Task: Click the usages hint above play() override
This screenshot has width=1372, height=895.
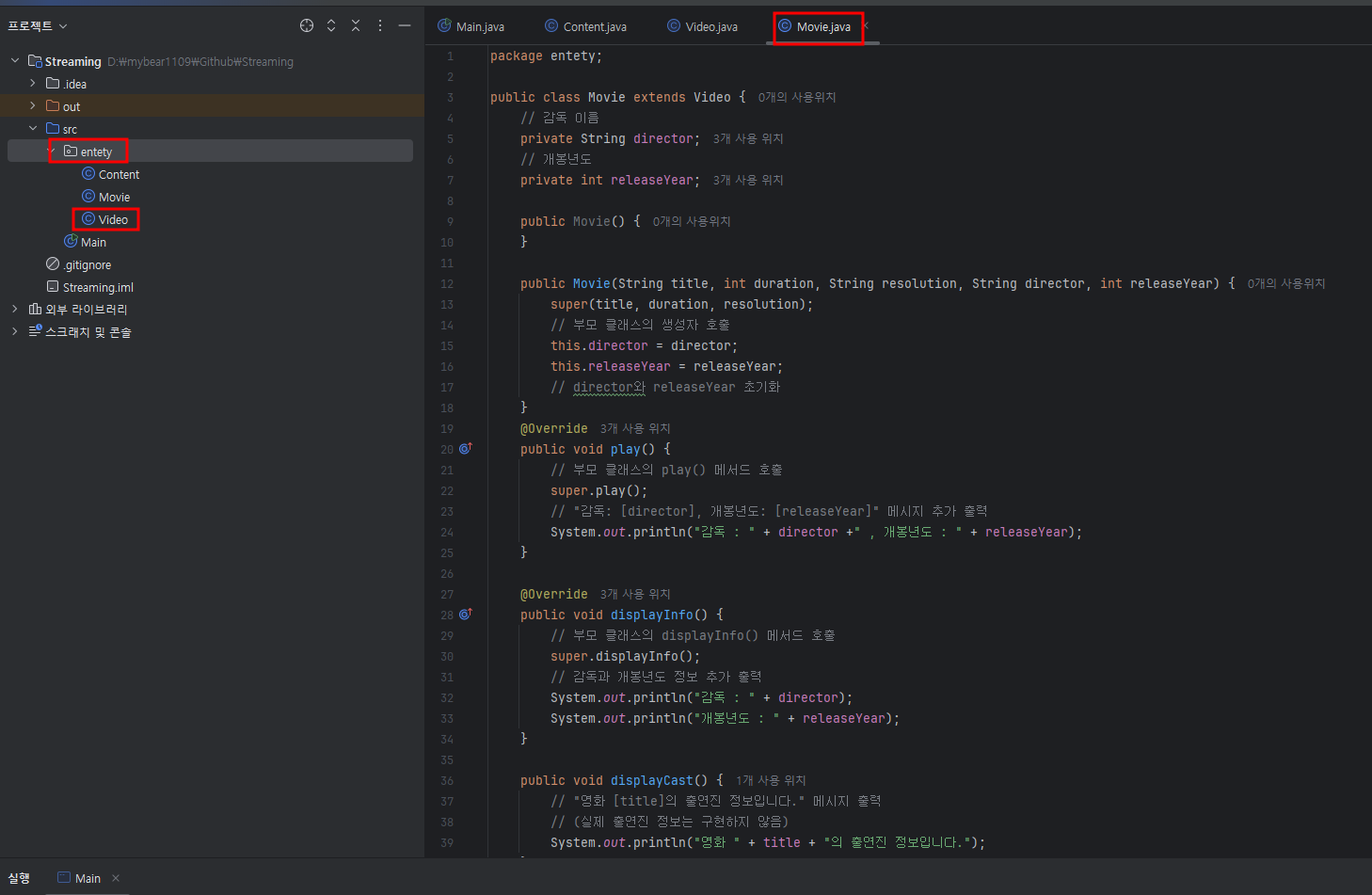Action: (x=635, y=428)
